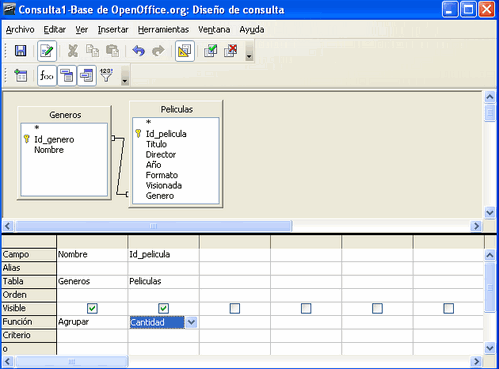Select the Orden row header
This screenshot has height=369, width=499.
click(29, 295)
